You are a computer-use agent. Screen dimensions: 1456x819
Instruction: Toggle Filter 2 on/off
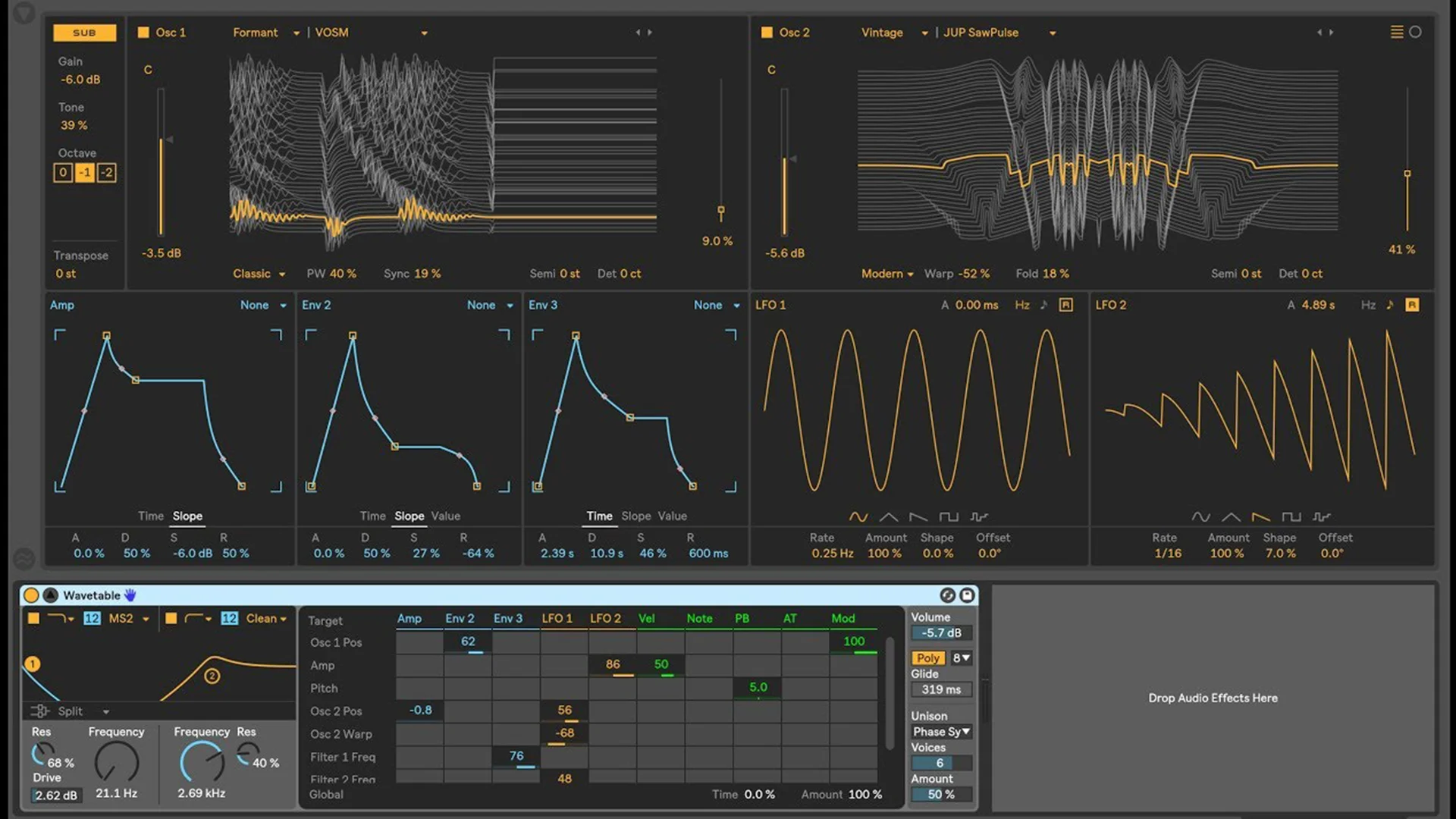(x=171, y=619)
